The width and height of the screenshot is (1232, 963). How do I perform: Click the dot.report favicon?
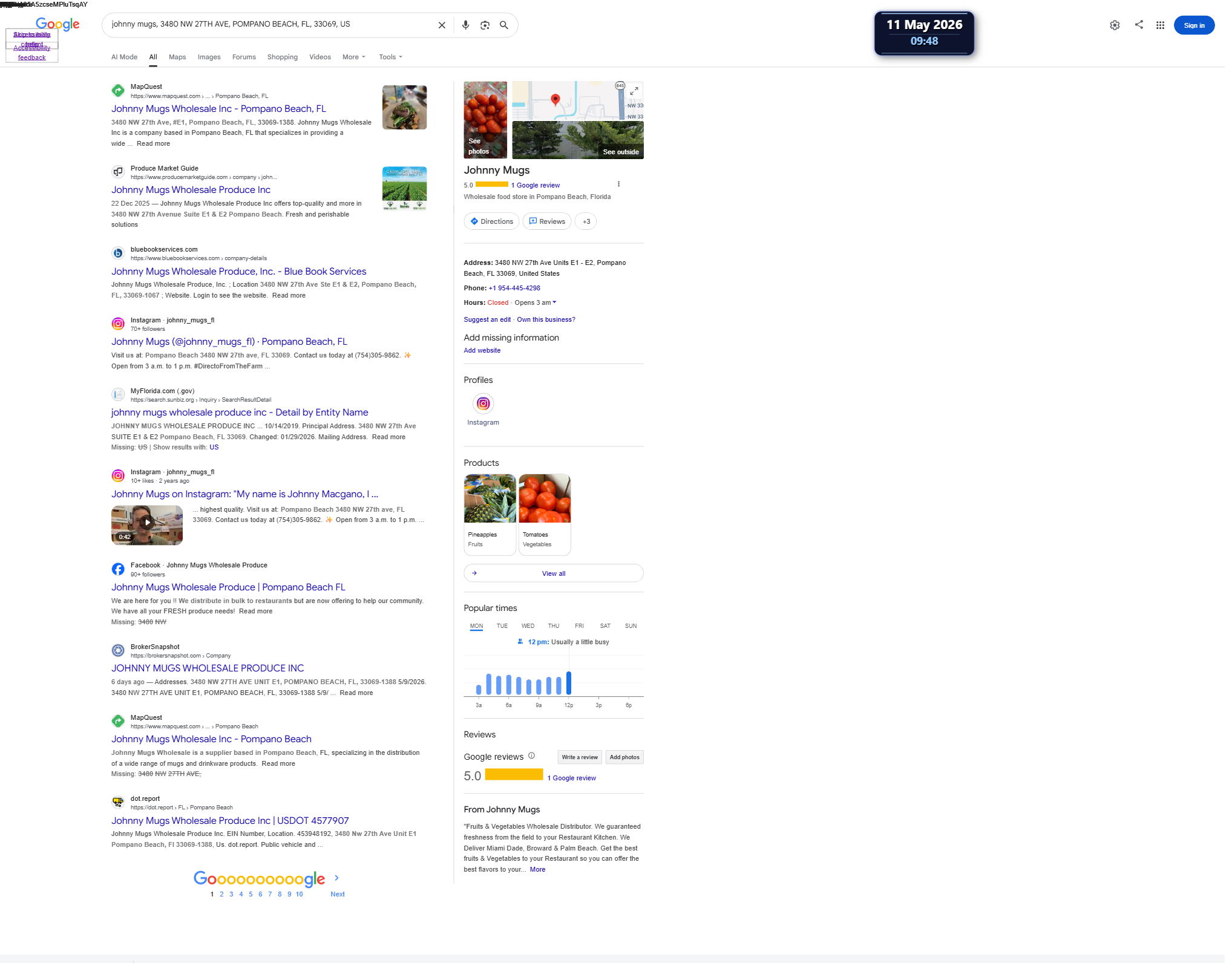(x=118, y=803)
